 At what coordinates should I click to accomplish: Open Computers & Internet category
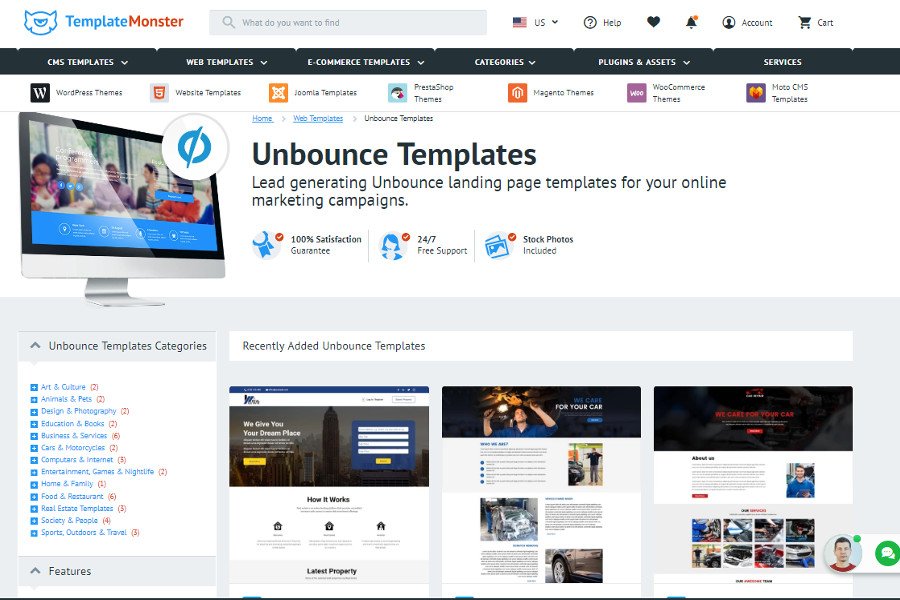pos(77,460)
